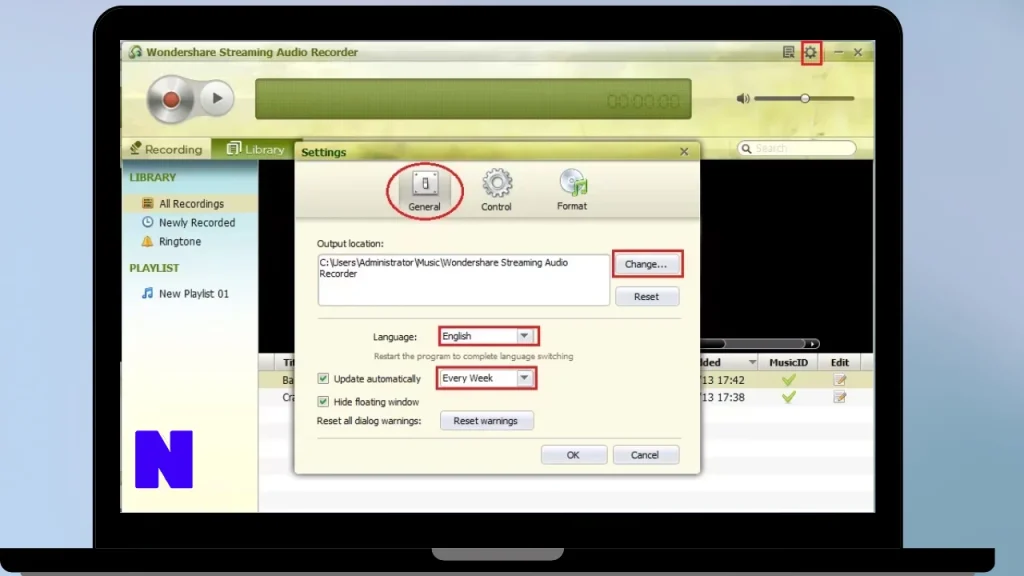The width and height of the screenshot is (1024, 576).
Task: Click MusicID checkmark for 17:42 row
Action: coord(788,379)
